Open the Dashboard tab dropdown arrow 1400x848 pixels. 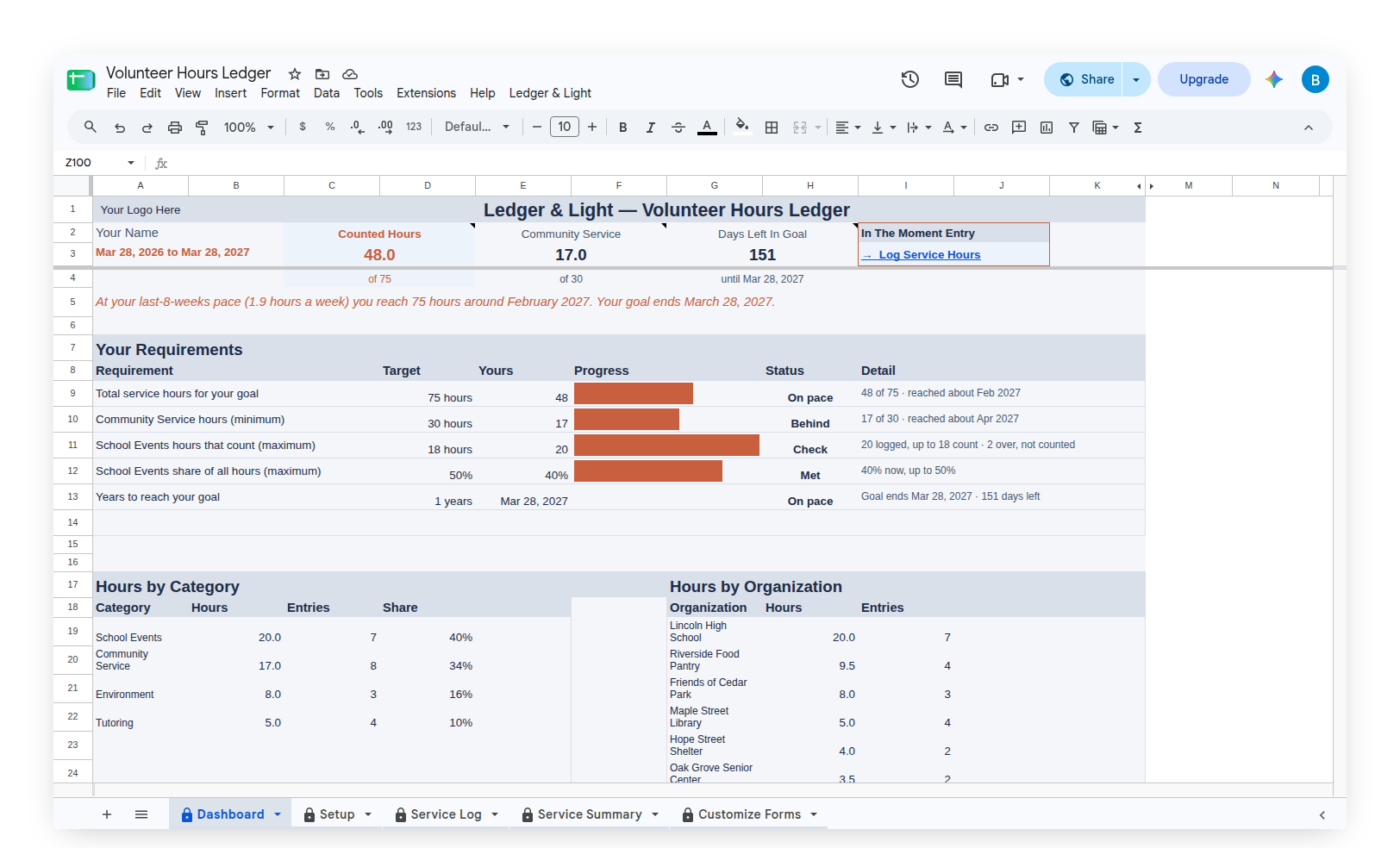278,814
